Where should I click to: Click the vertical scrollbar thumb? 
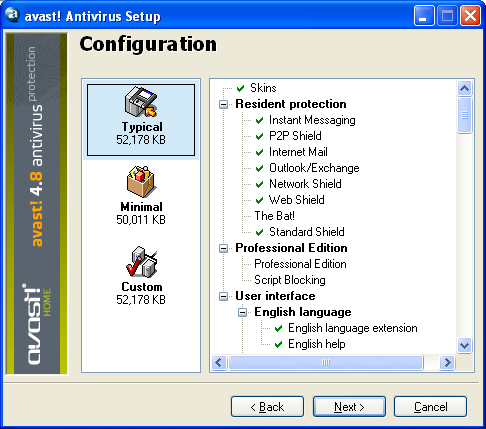pyautogui.click(x=464, y=115)
